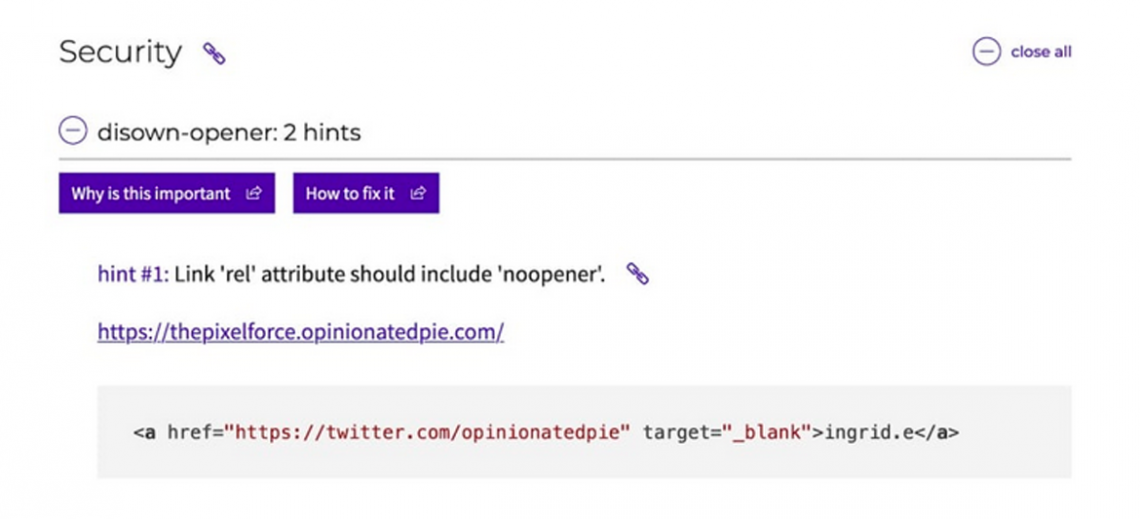
Task: Toggle the "disown-opener: 2 hints" heading
Action: (228, 132)
